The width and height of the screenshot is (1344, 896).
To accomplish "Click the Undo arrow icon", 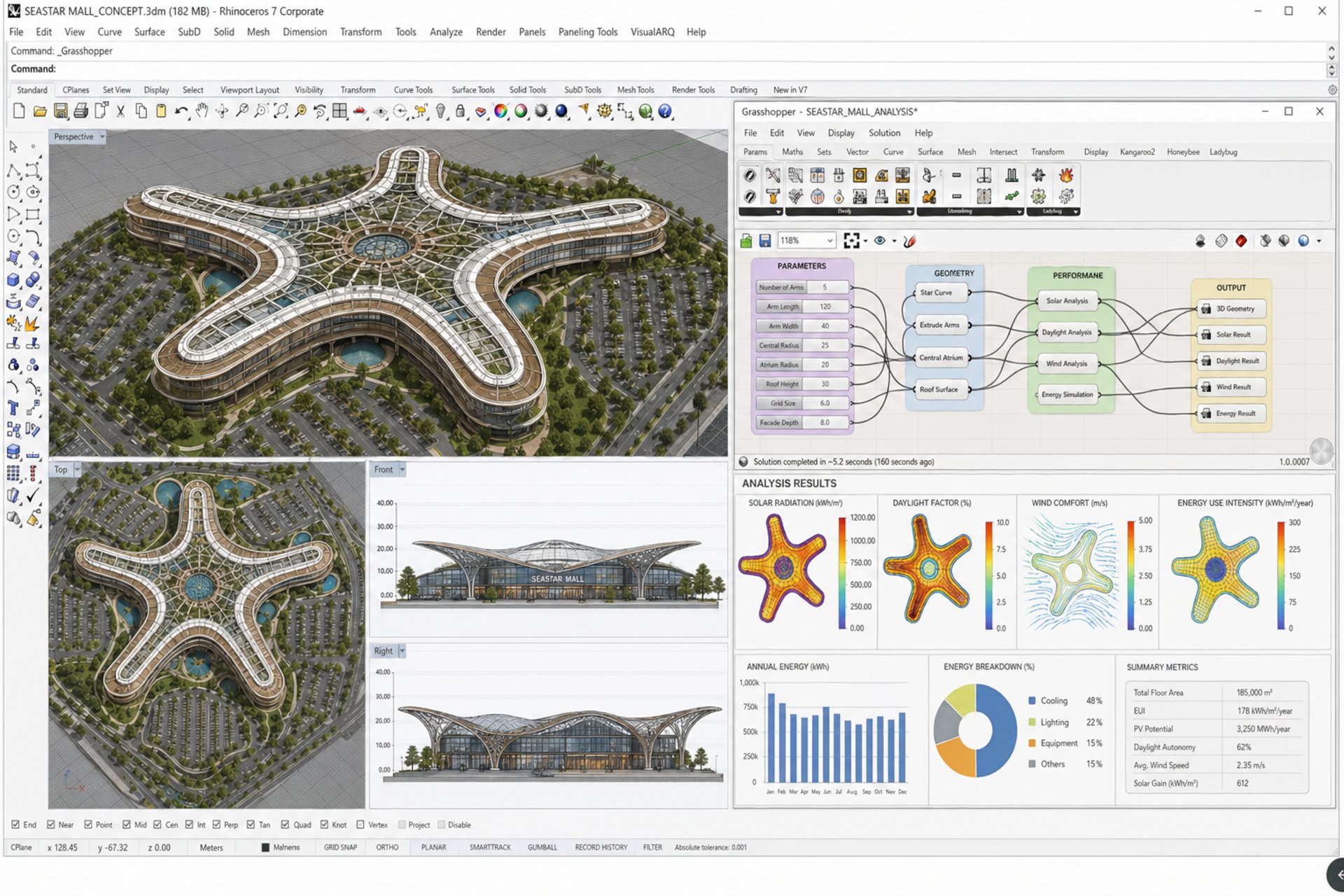I will click(181, 111).
